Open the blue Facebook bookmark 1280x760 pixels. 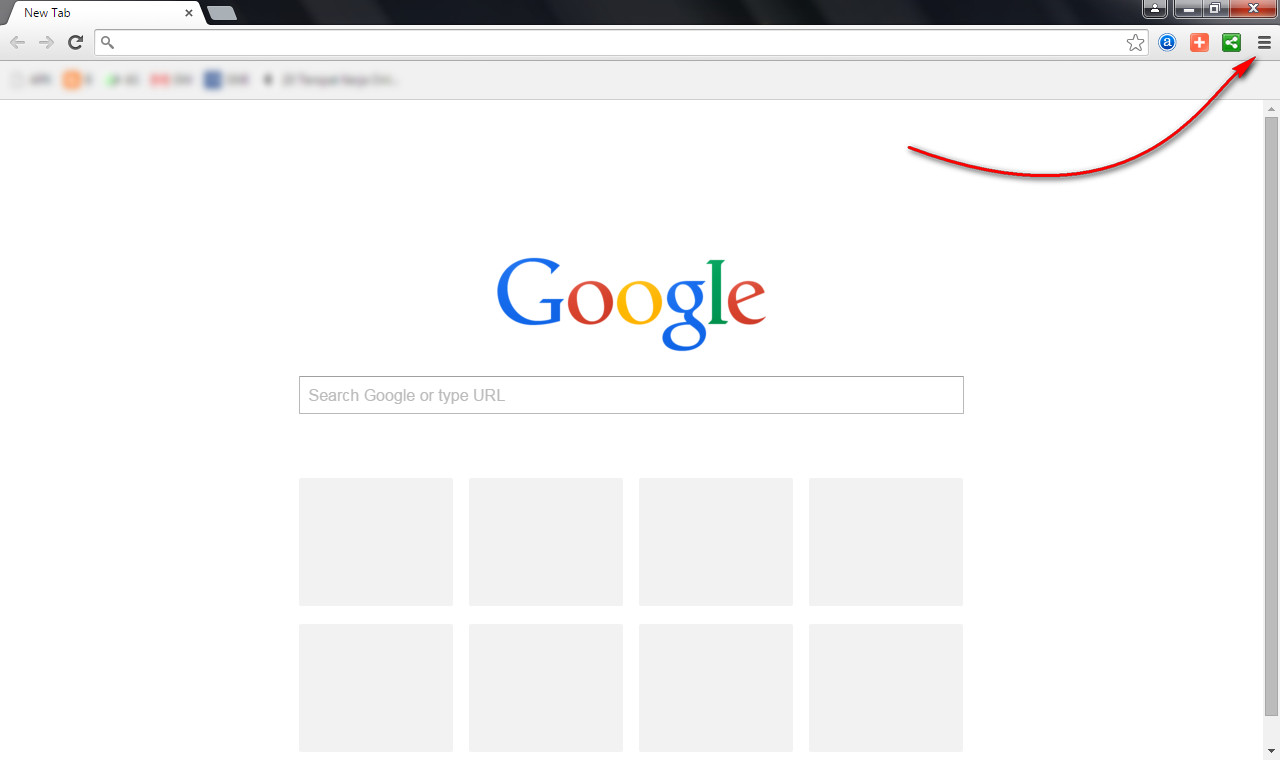pyautogui.click(x=227, y=80)
